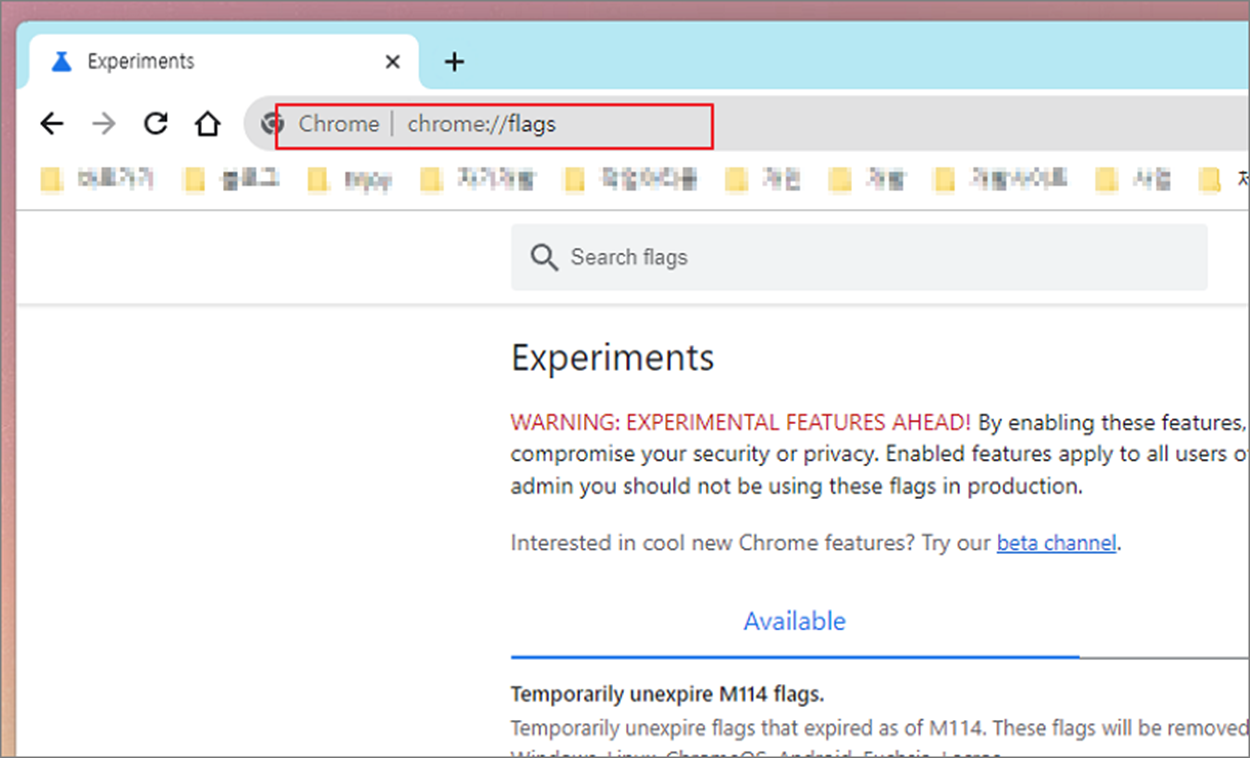Click the Experiments page heading
The width and height of the screenshot is (1250, 758).
[x=613, y=358]
